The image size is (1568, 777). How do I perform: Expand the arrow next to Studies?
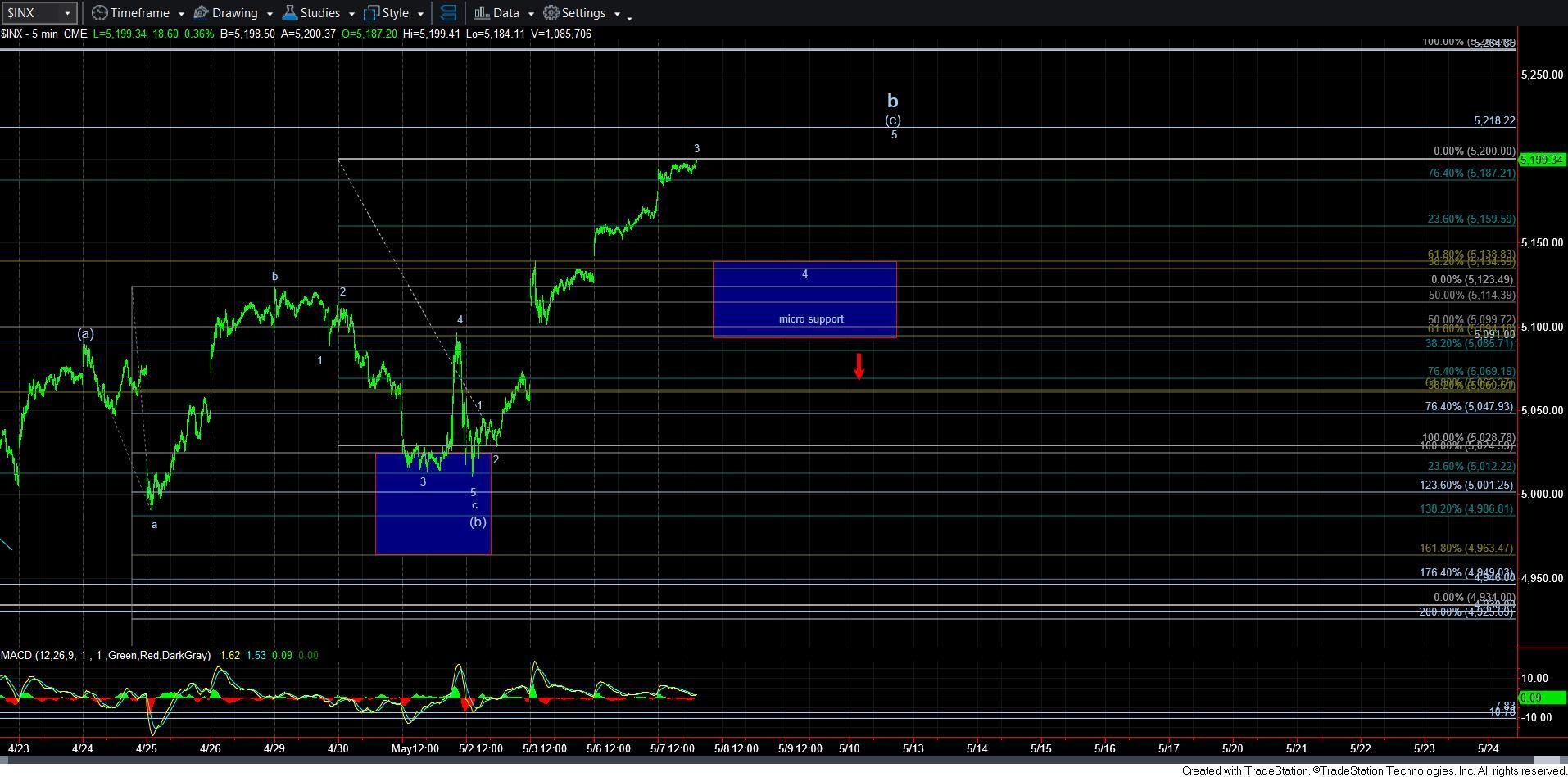351,14
